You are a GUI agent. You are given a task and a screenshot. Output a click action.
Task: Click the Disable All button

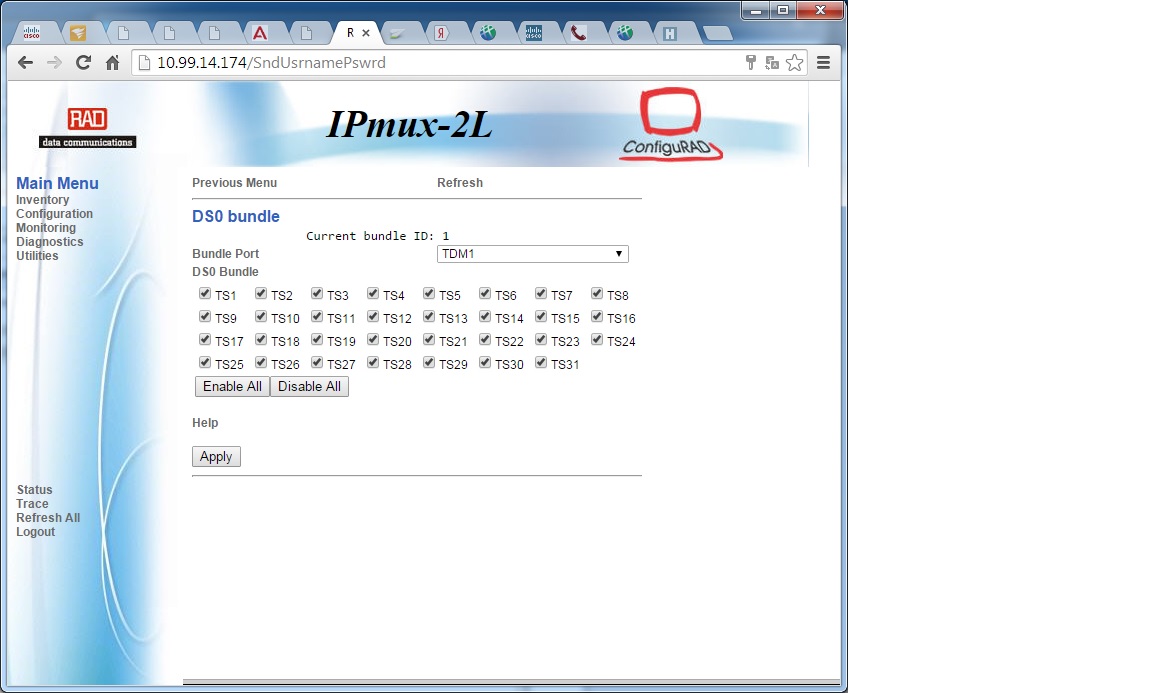[309, 387]
